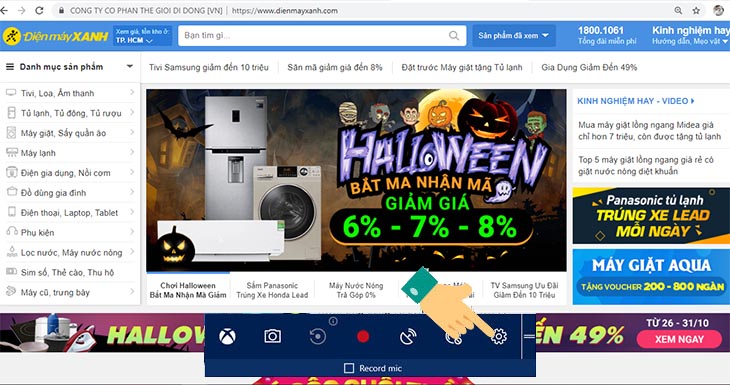The height and width of the screenshot is (385, 730).
Task: Open 'Săn mã giảm giá đến 8%' link
Action: [335, 68]
